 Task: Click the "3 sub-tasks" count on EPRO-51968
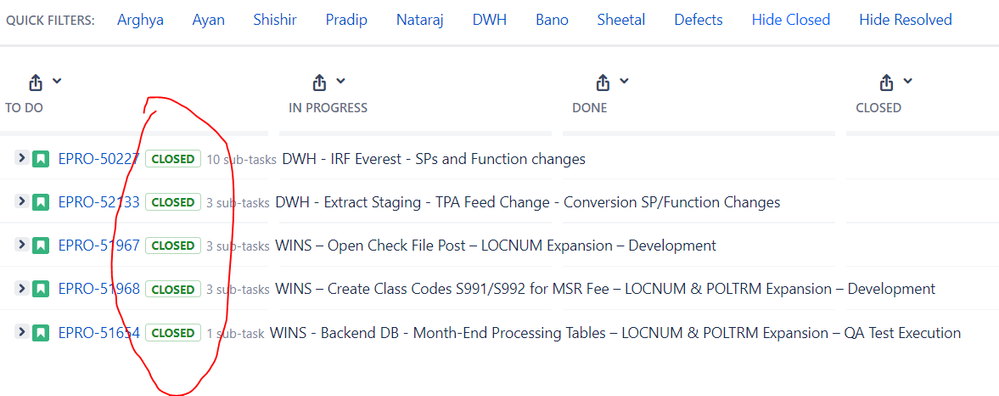(238, 290)
